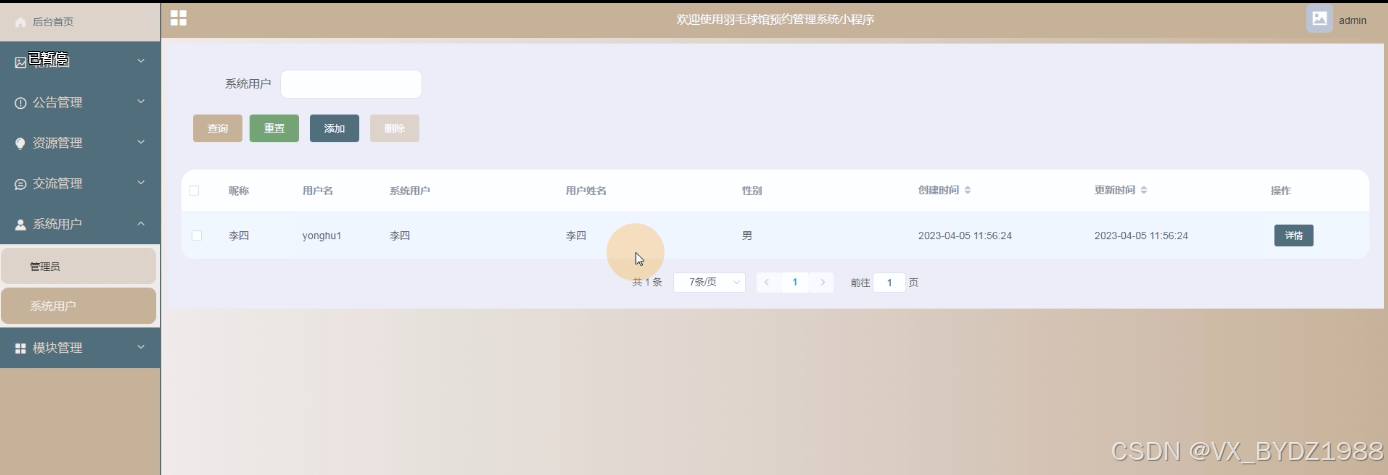This screenshot has height=475, width=1388.
Task: Click the 男 gender cell
Action: click(x=747, y=236)
